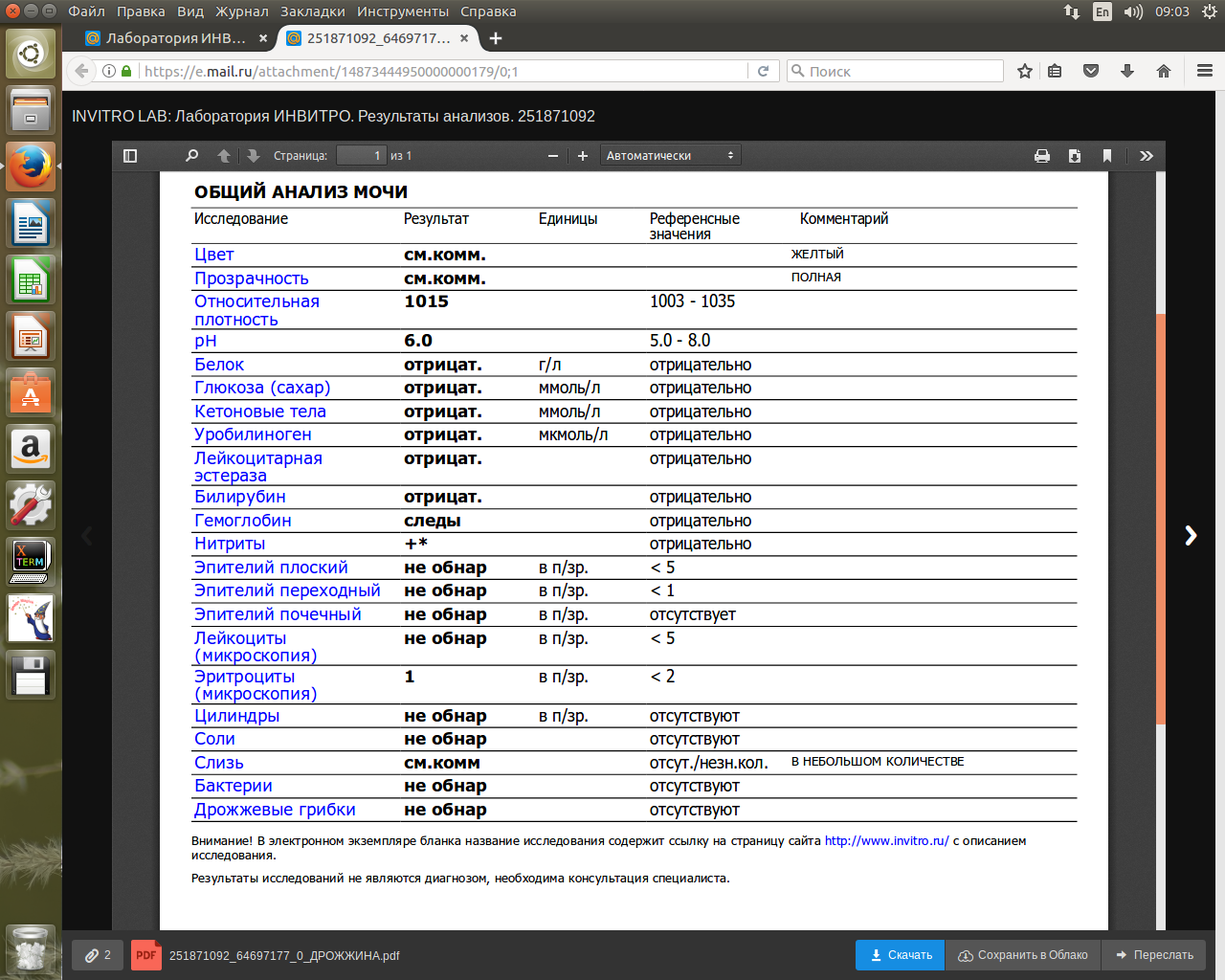Zoom out with the minus button
Image resolution: width=1225 pixels, height=980 pixels.
click(553, 156)
